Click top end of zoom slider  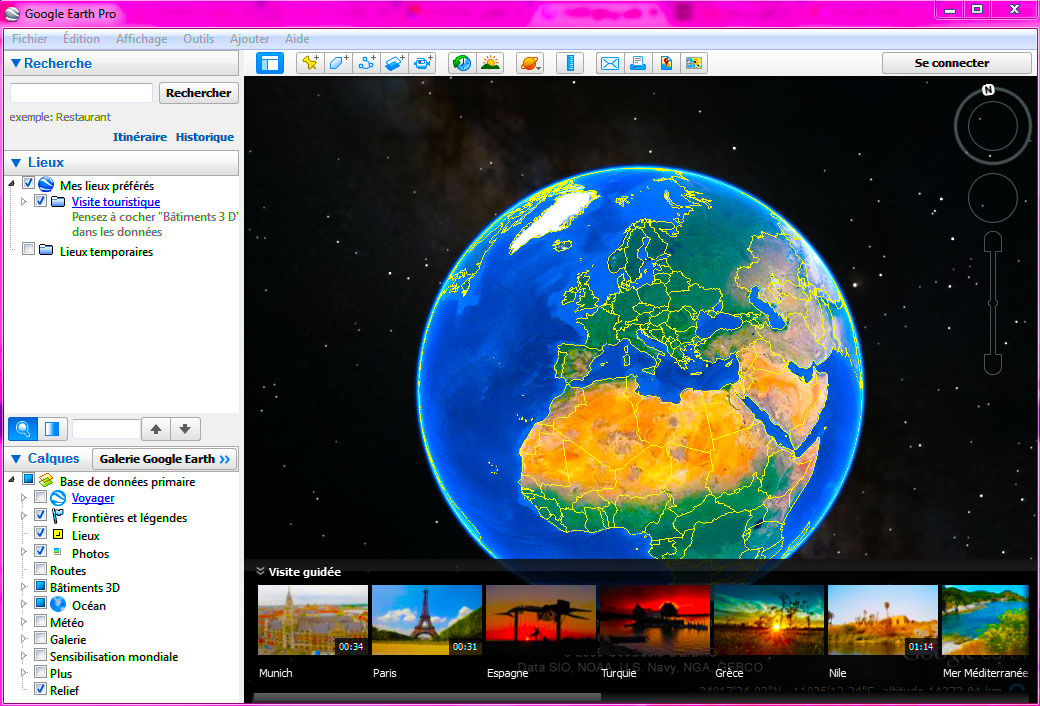[993, 242]
